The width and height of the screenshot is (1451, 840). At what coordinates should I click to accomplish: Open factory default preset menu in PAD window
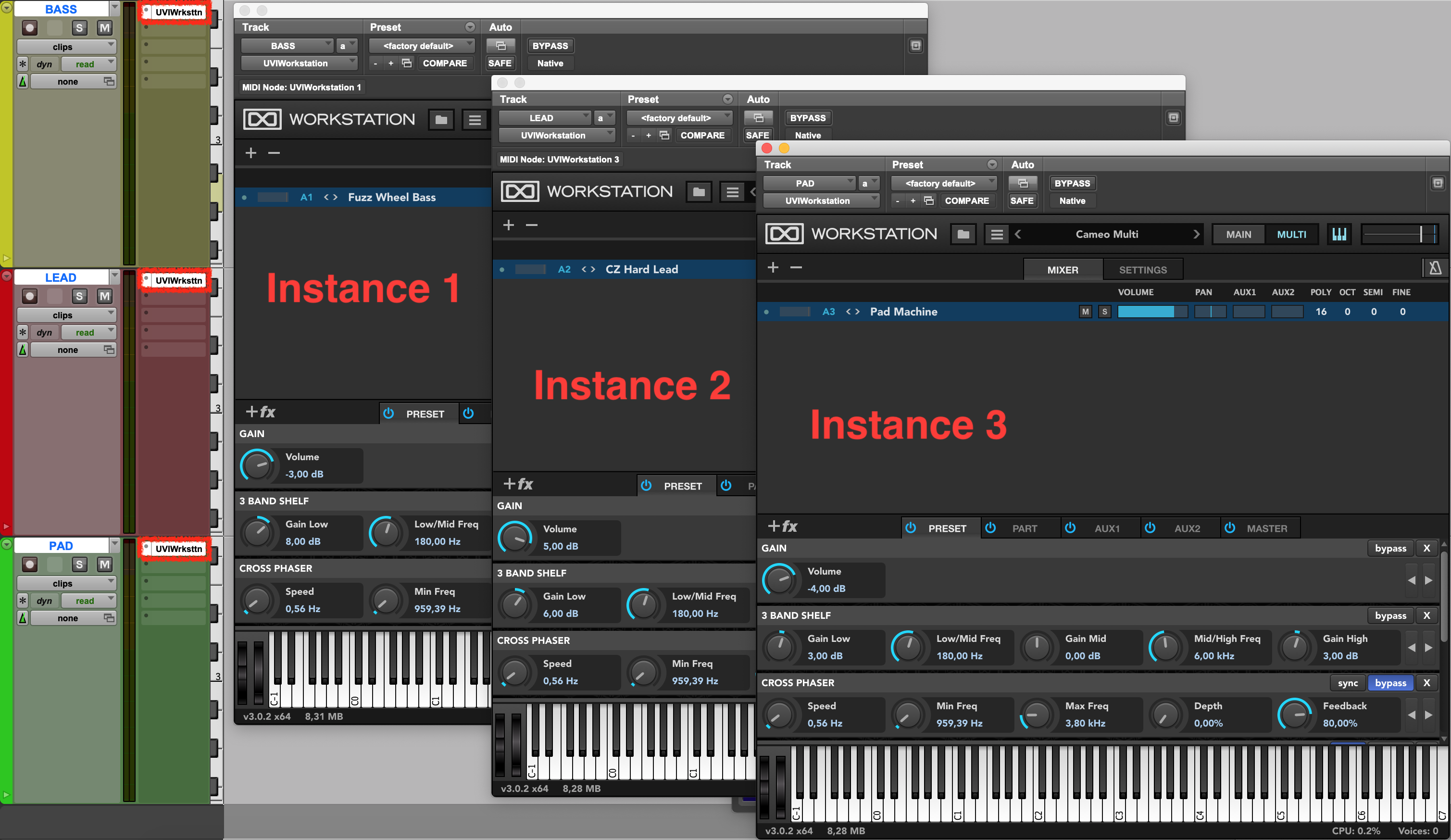point(944,183)
